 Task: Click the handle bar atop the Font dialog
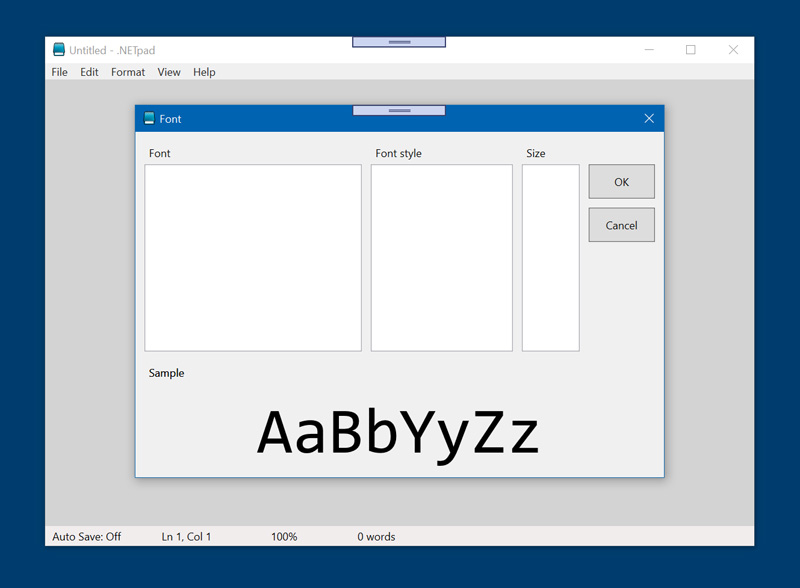pos(399,110)
